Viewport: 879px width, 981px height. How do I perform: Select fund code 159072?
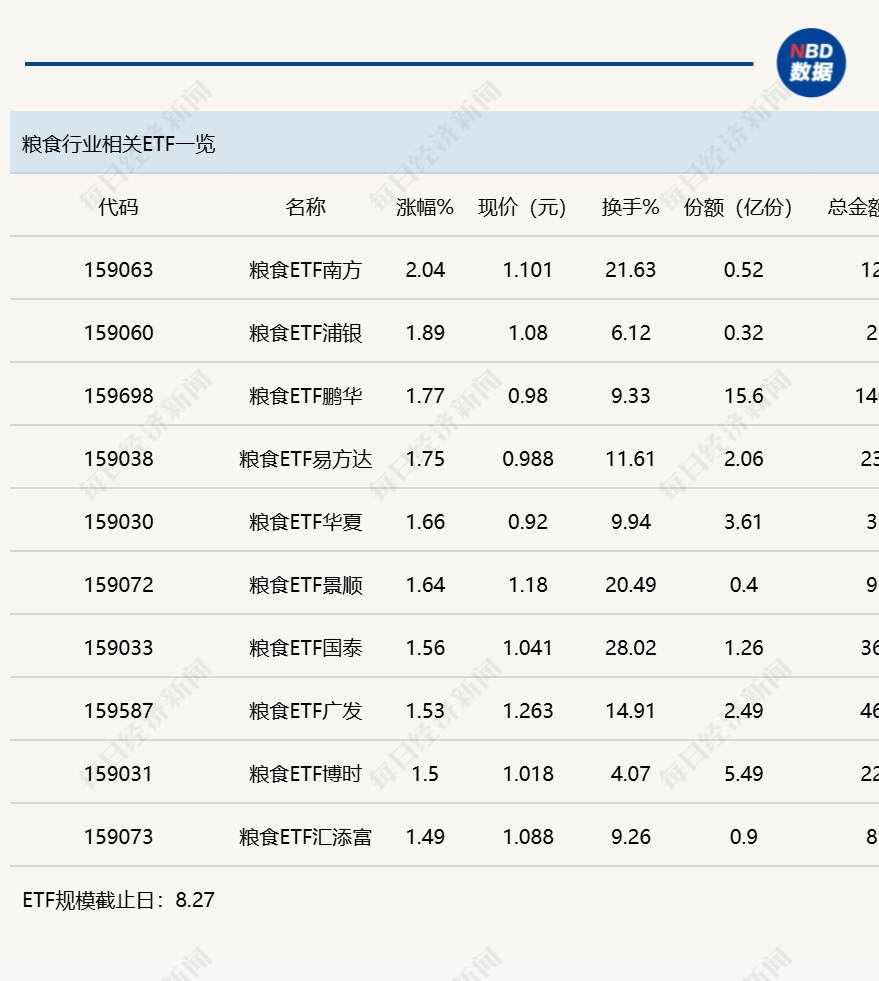118,585
